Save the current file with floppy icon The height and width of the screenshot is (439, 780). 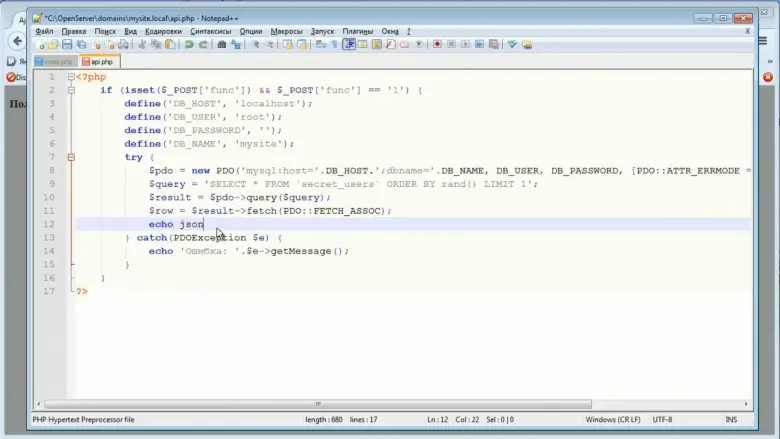pyautogui.click(x=67, y=45)
